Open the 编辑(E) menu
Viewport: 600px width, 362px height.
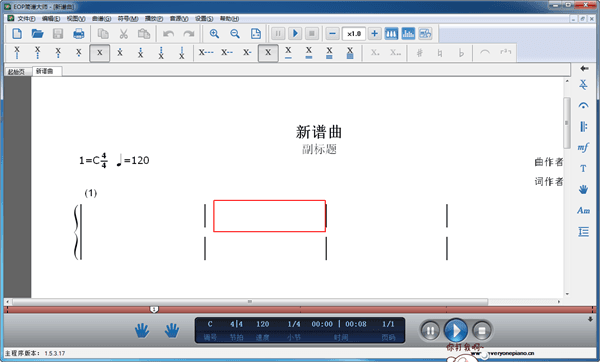tap(51, 18)
